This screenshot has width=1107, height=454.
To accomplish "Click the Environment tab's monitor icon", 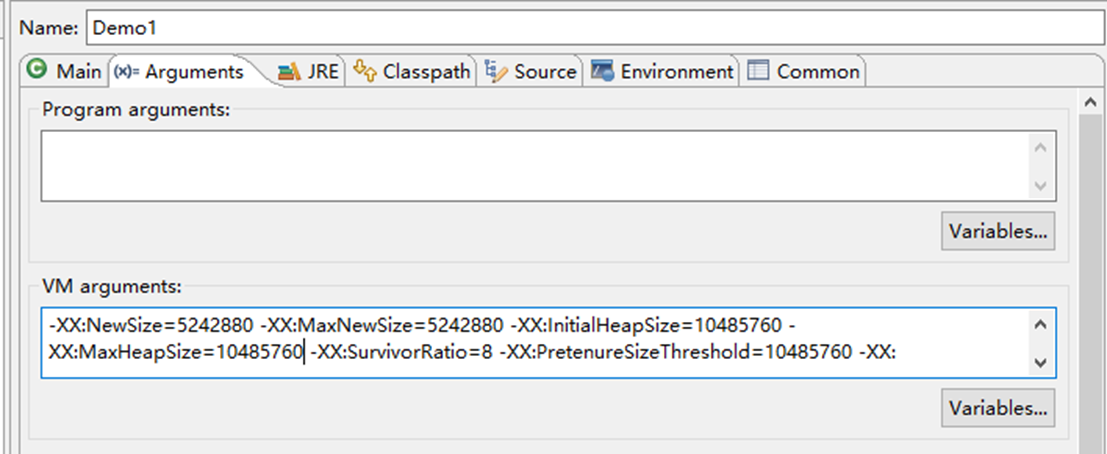I will 602,72.
